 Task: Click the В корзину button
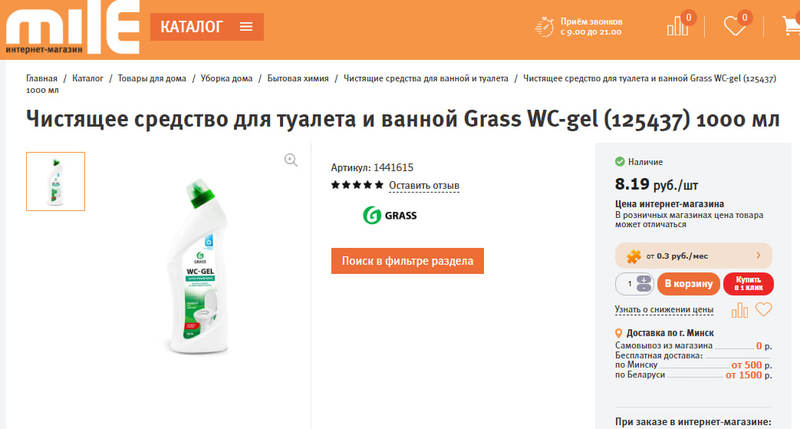click(689, 284)
